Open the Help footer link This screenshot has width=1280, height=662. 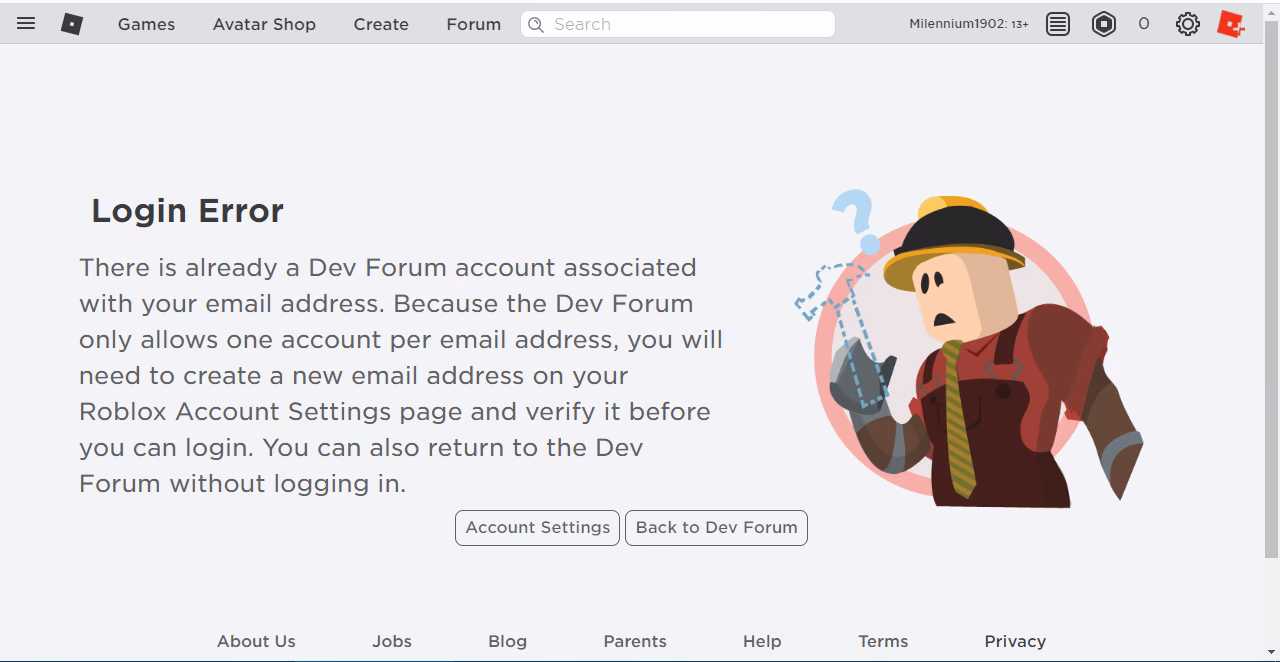coord(762,641)
